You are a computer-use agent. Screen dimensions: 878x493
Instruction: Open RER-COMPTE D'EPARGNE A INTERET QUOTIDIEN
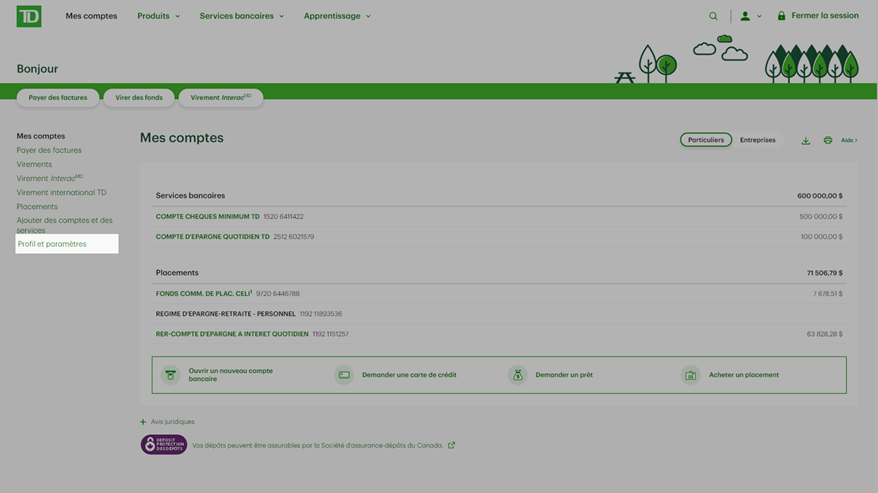[232, 334]
